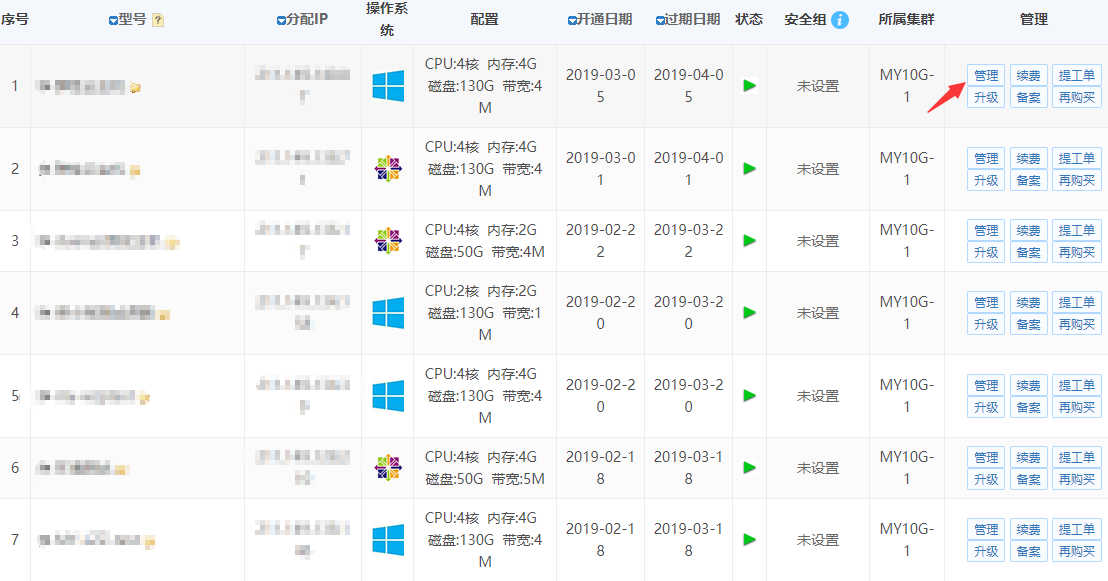The height and width of the screenshot is (581, 1108).
Task: Open the 分配IP column sort dropdown
Action: click(281, 21)
